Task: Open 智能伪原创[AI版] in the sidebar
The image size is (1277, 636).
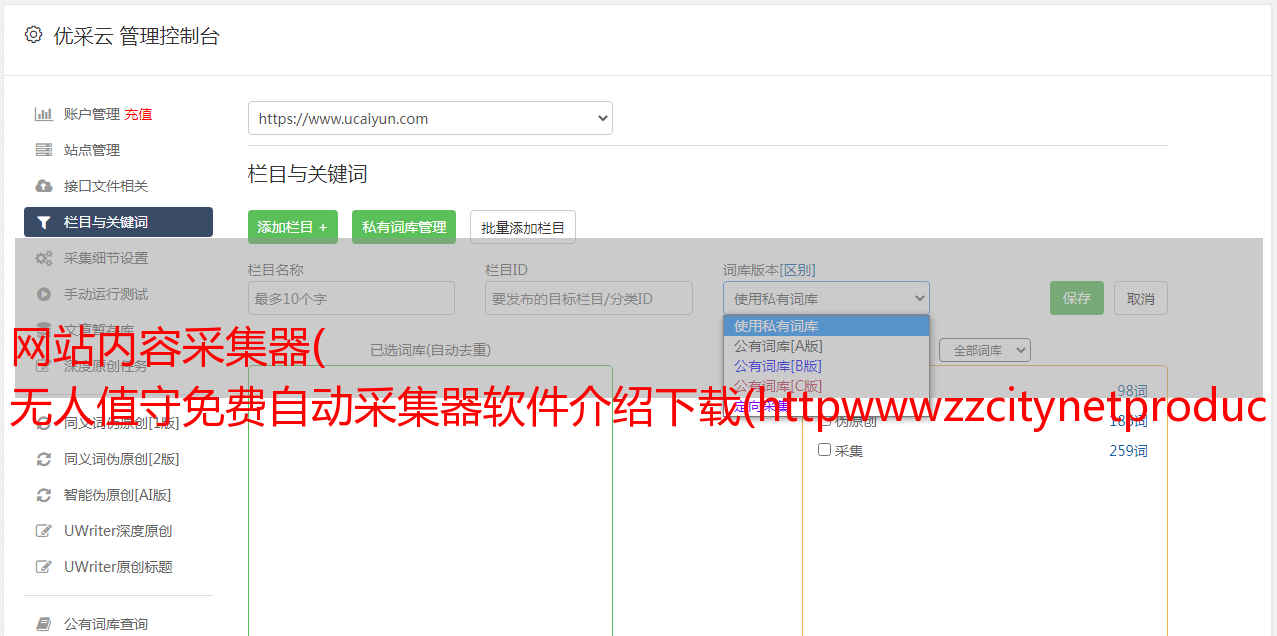Action: pos(118,495)
